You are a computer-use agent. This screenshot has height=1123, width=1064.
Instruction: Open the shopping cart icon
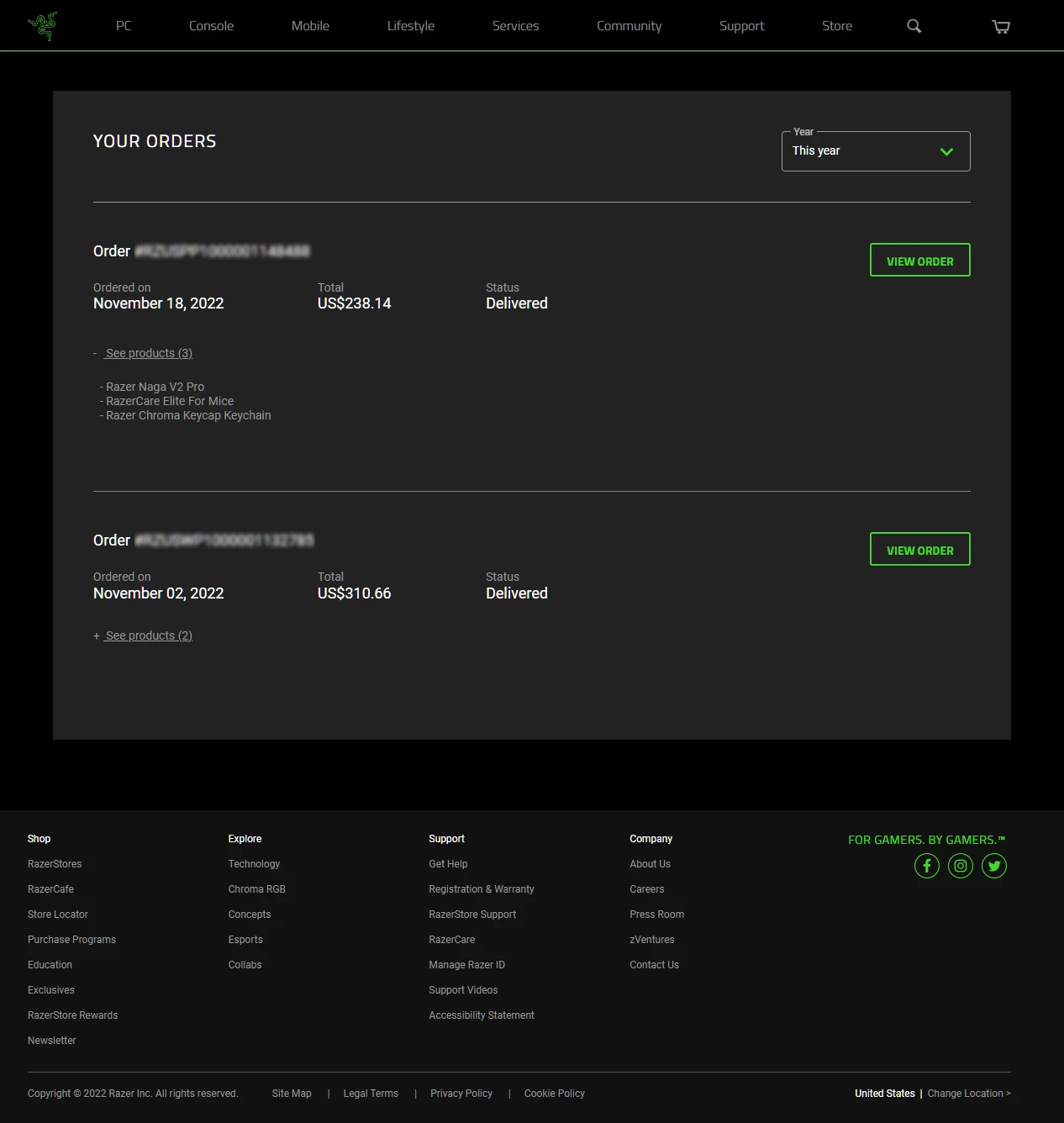(1000, 26)
